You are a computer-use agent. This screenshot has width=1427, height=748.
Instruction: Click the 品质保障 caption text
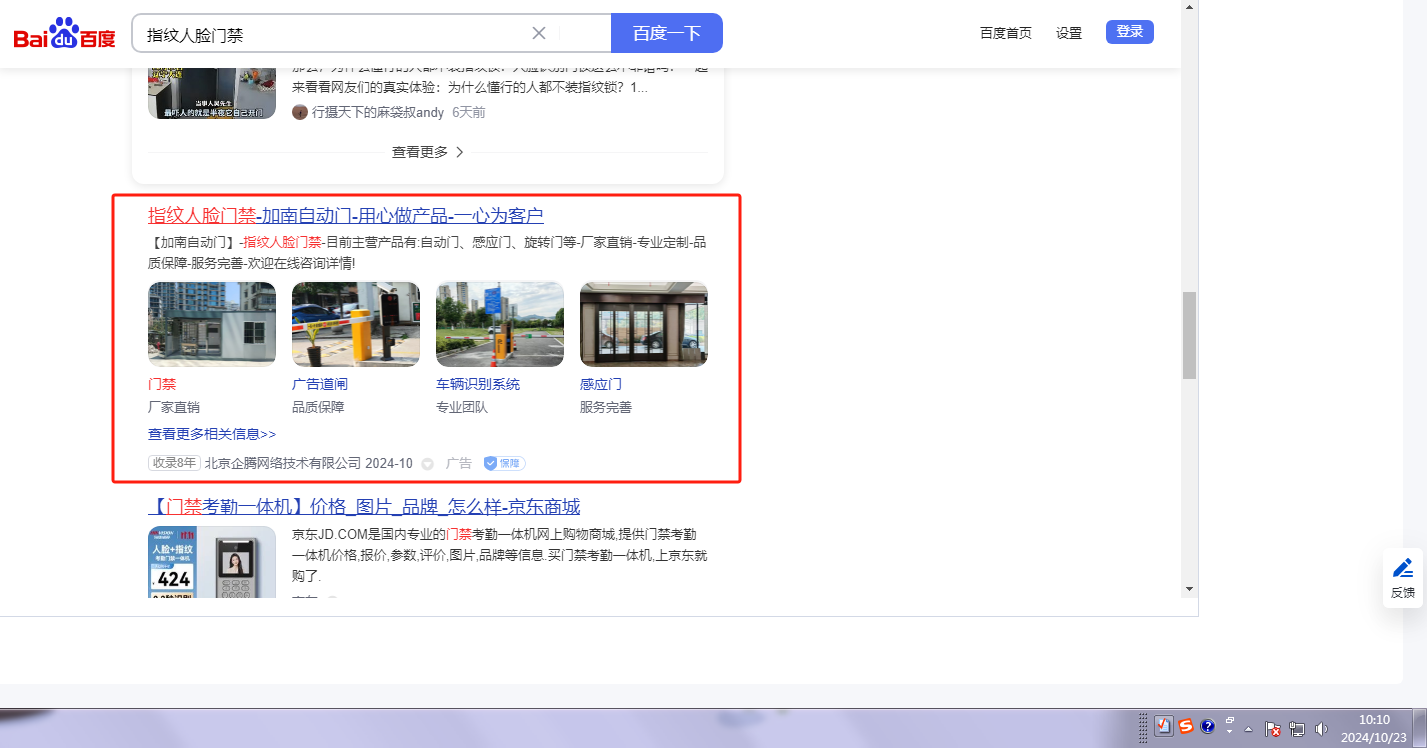click(318, 407)
